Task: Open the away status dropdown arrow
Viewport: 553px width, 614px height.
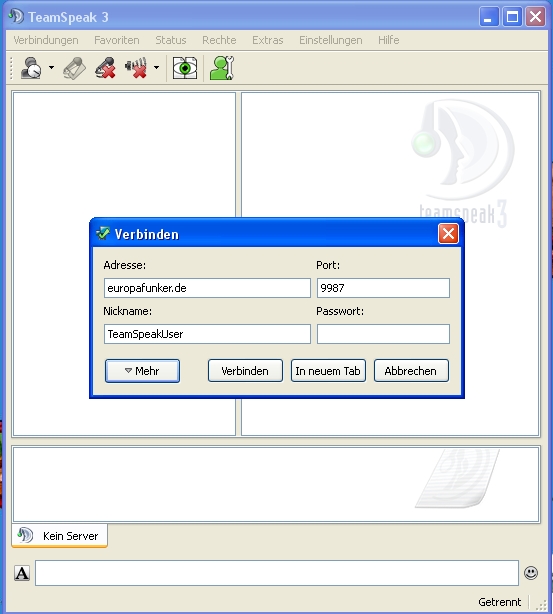Action: (51, 68)
